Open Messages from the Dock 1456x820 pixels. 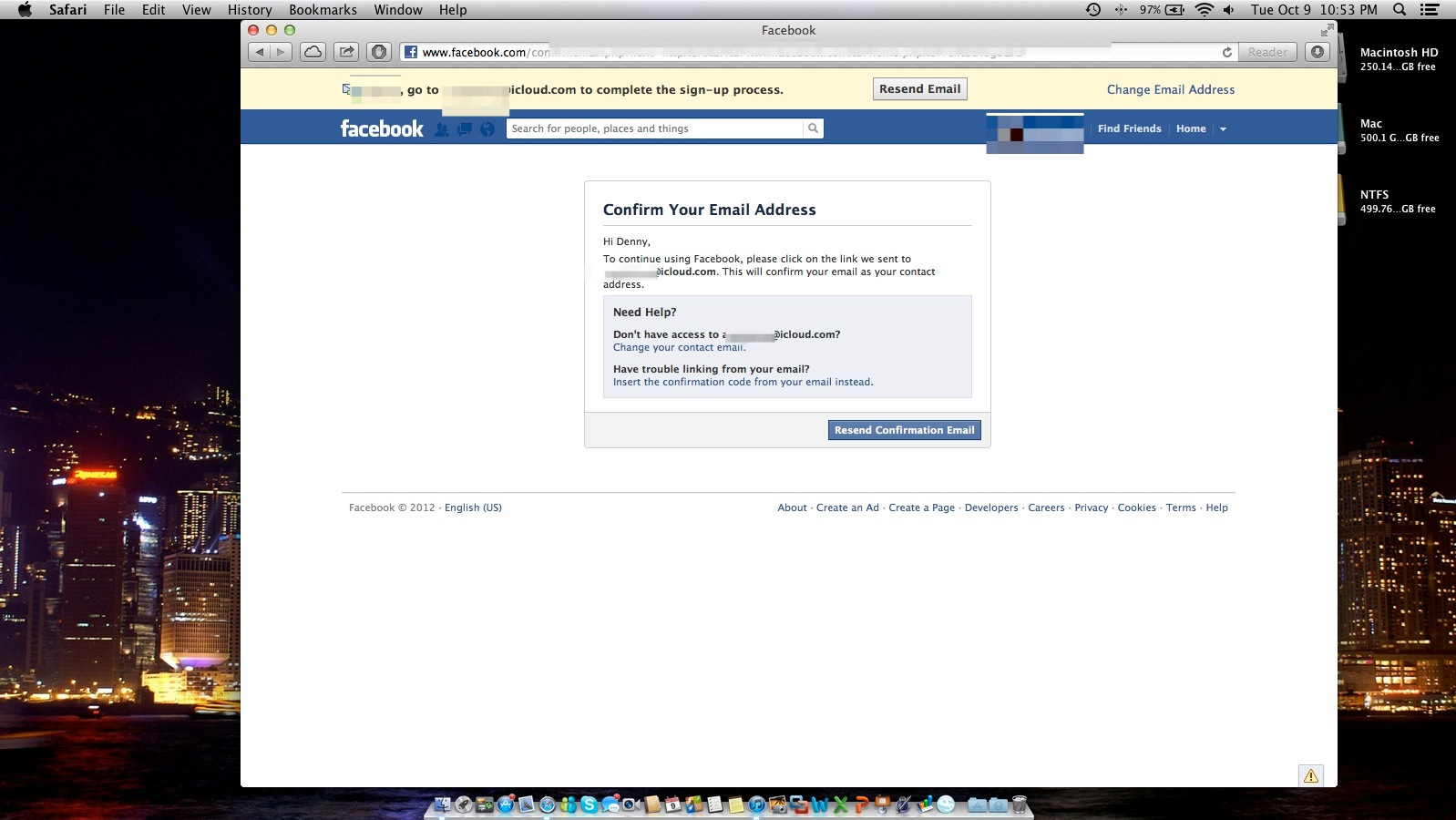(x=610, y=805)
